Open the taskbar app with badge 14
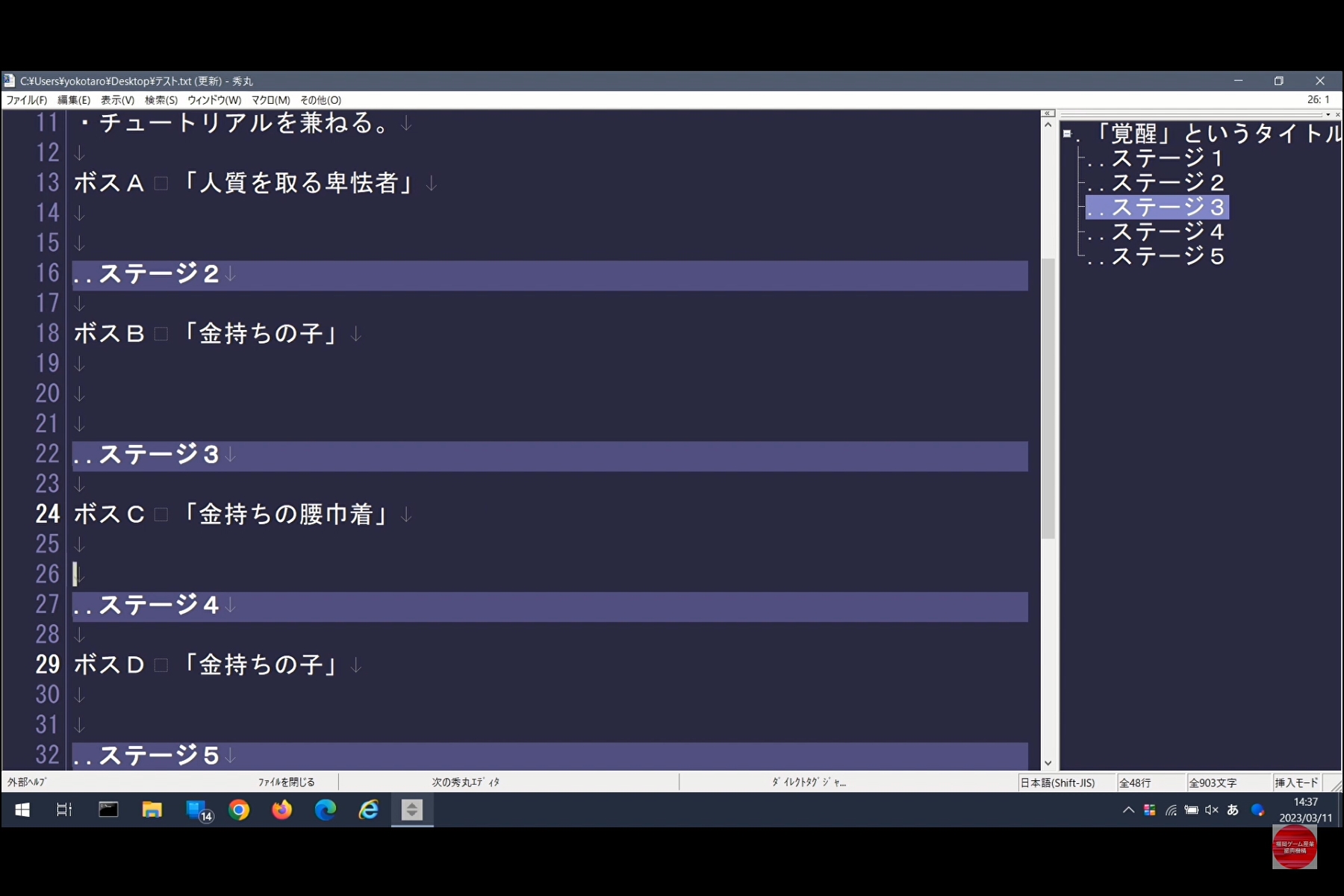 click(x=199, y=811)
